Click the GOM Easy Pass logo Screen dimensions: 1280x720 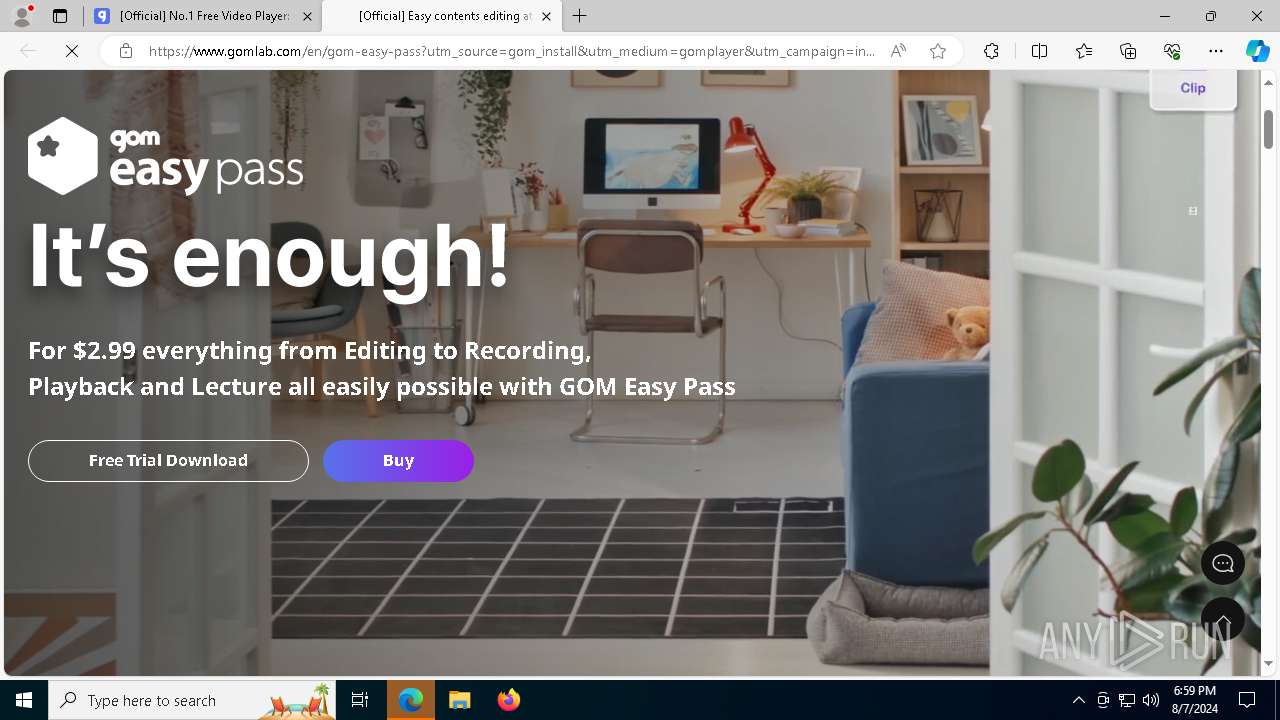click(165, 156)
